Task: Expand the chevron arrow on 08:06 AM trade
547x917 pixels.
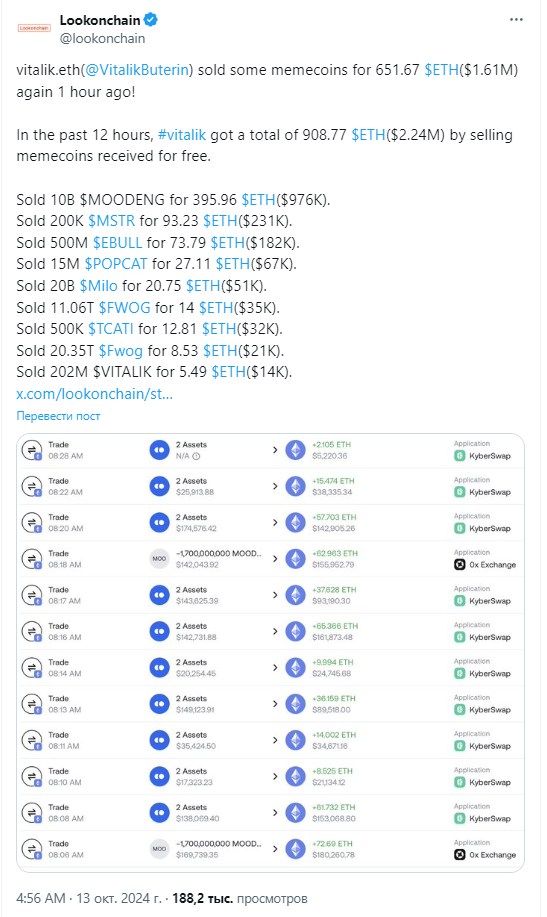Action: [x=275, y=849]
